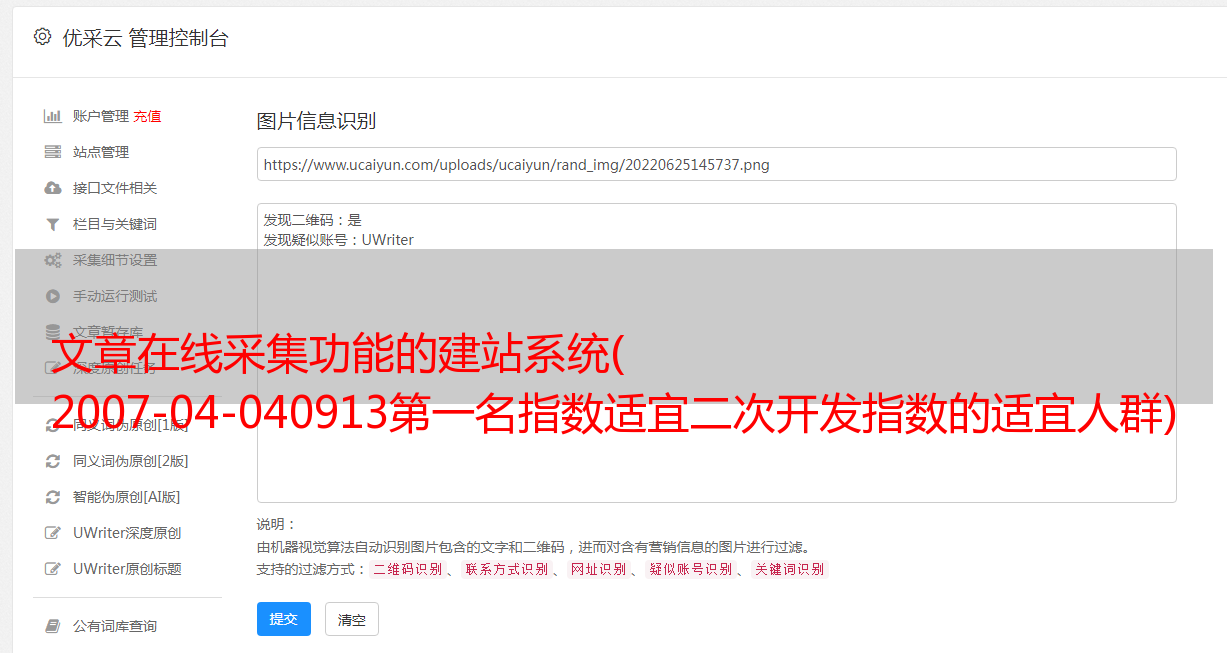This screenshot has height=653, width=1227.
Task: Click the edit icon for UWriter深度原创
Action: [x=53, y=533]
